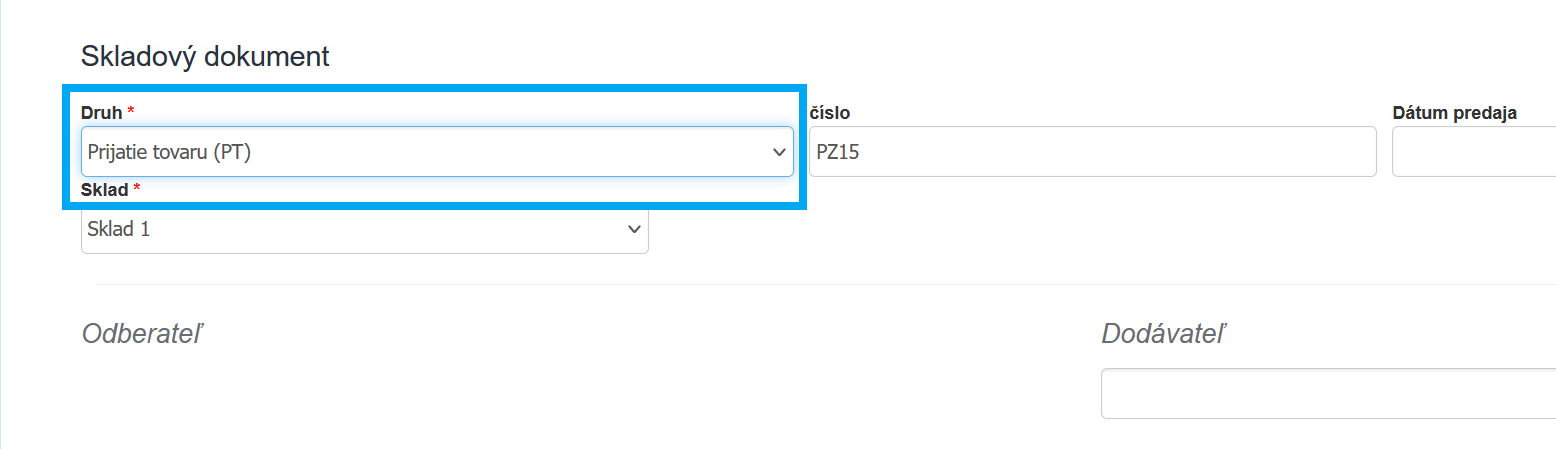This screenshot has width=1556, height=449.
Task: Click the Sklad field label
Action: click(x=105, y=190)
